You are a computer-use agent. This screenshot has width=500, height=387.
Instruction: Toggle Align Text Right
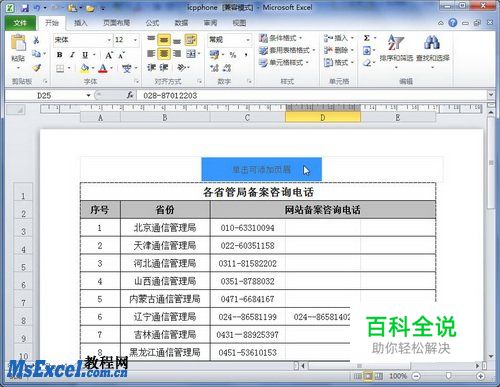click(177, 54)
